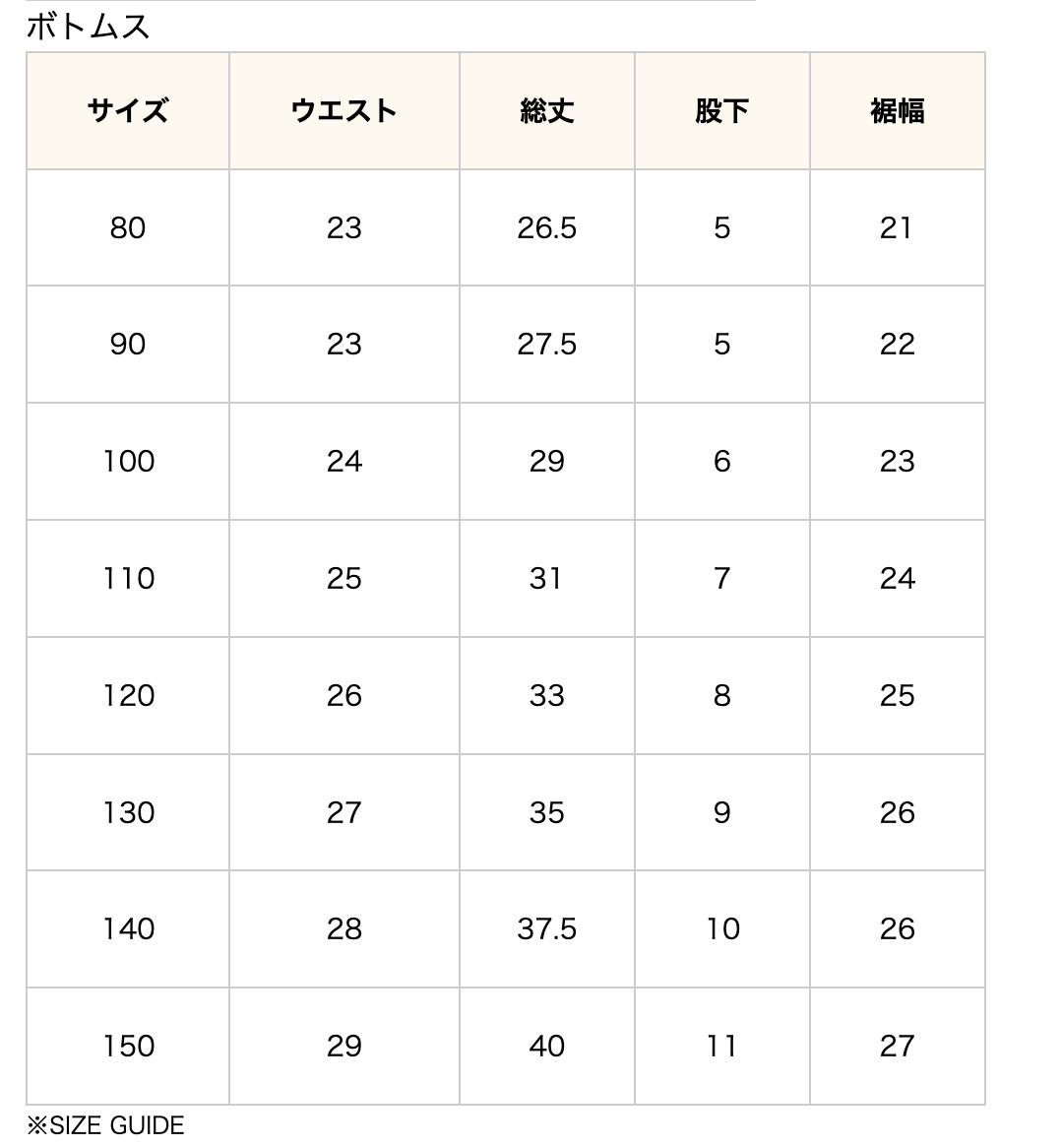1061x1148 pixels.
Task: Select the size 120 row label
Action: pos(128,695)
